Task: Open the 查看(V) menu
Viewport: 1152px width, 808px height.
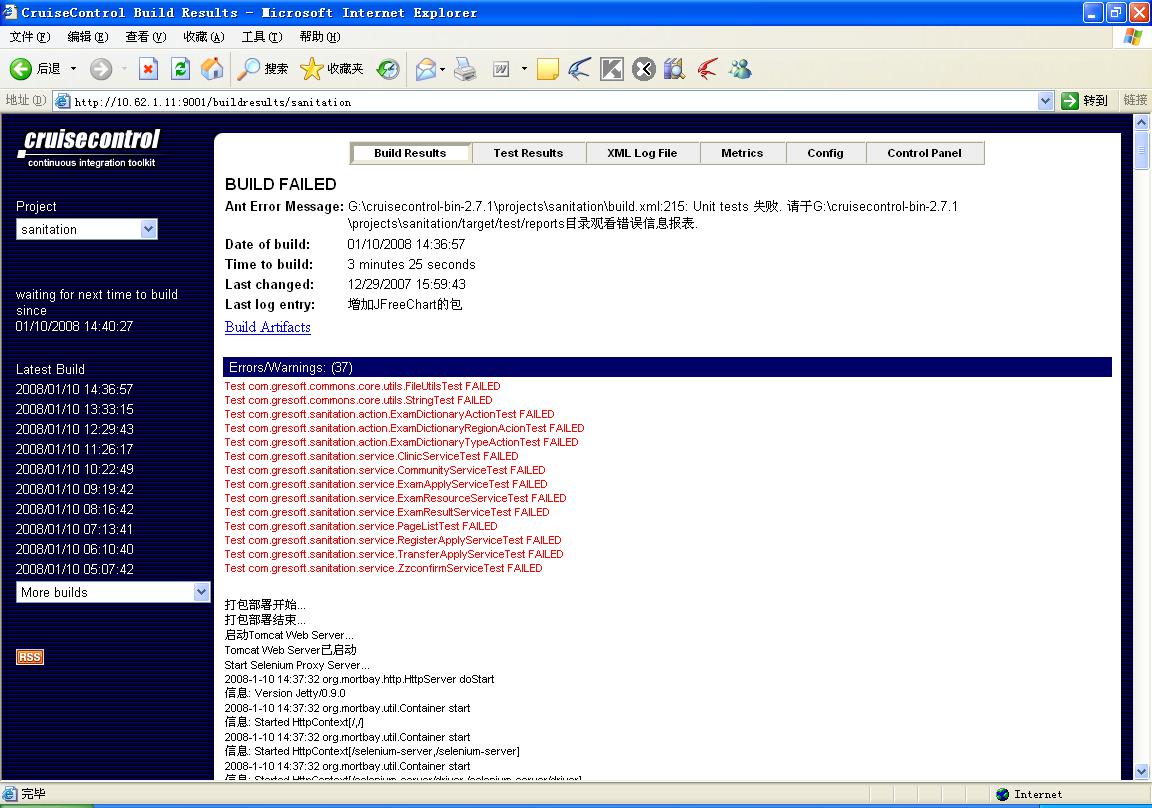Action: (x=145, y=37)
